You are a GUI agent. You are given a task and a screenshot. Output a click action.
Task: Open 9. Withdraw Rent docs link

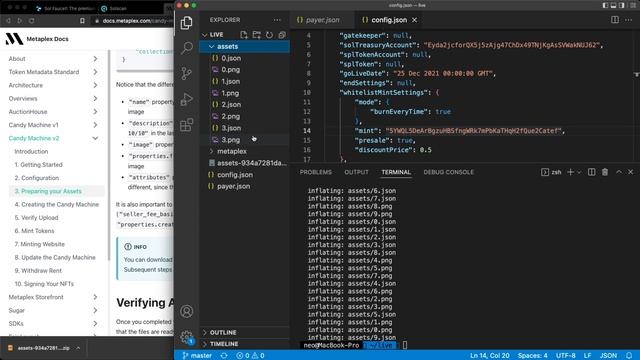click(x=38, y=271)
